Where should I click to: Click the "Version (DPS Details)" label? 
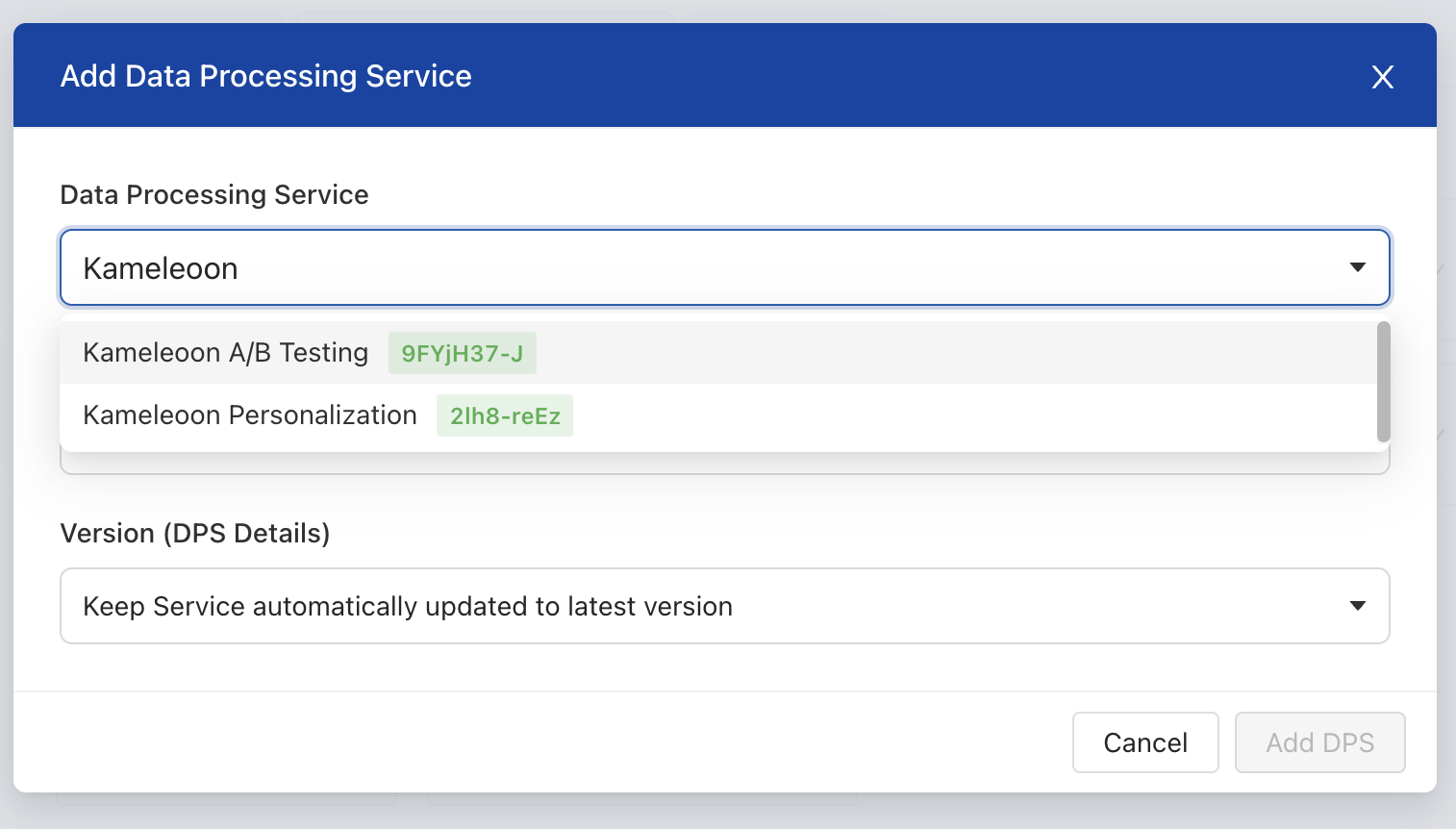(x=195, y=534)
